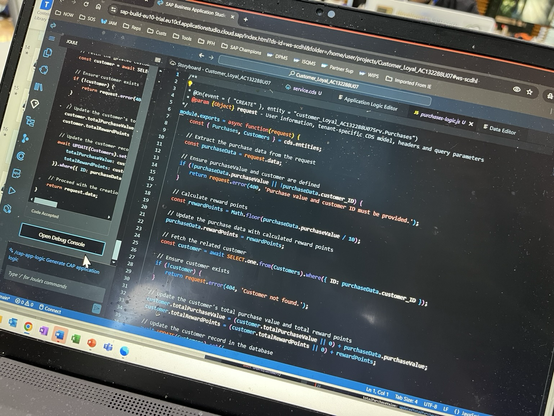
Task: Bookmark this page with the star icon
Action: (x=529, y=92)
